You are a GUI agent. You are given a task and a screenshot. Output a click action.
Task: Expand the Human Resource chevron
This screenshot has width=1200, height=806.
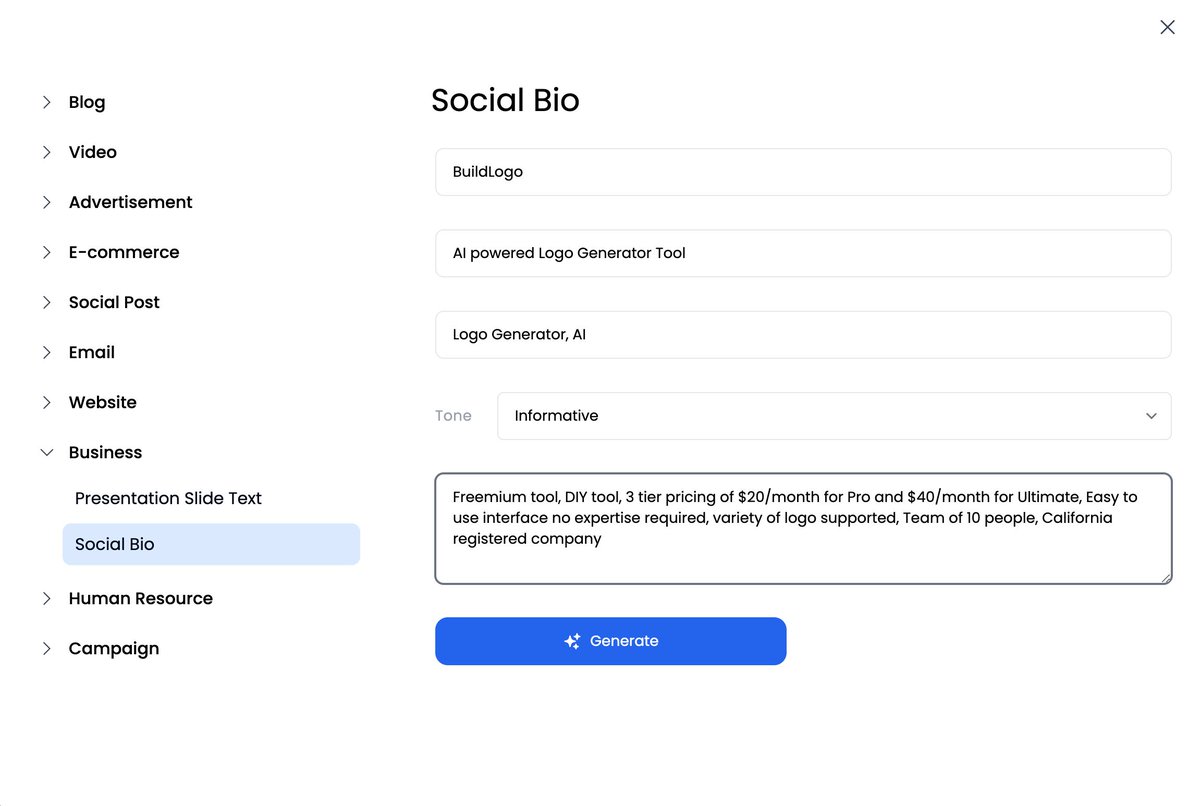pos(46,598)
